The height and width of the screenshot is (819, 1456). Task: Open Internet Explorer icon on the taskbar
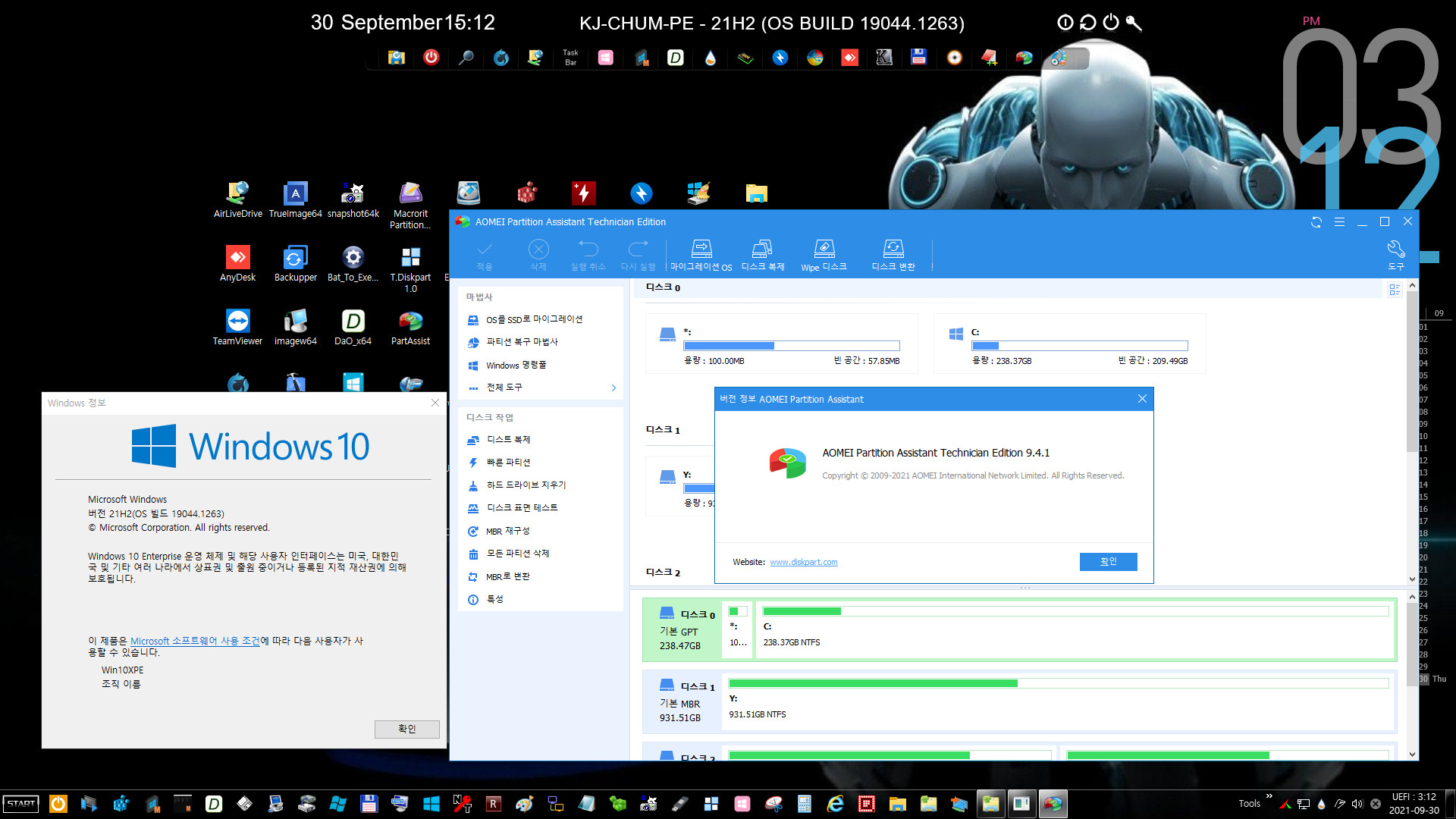[835, 804]
